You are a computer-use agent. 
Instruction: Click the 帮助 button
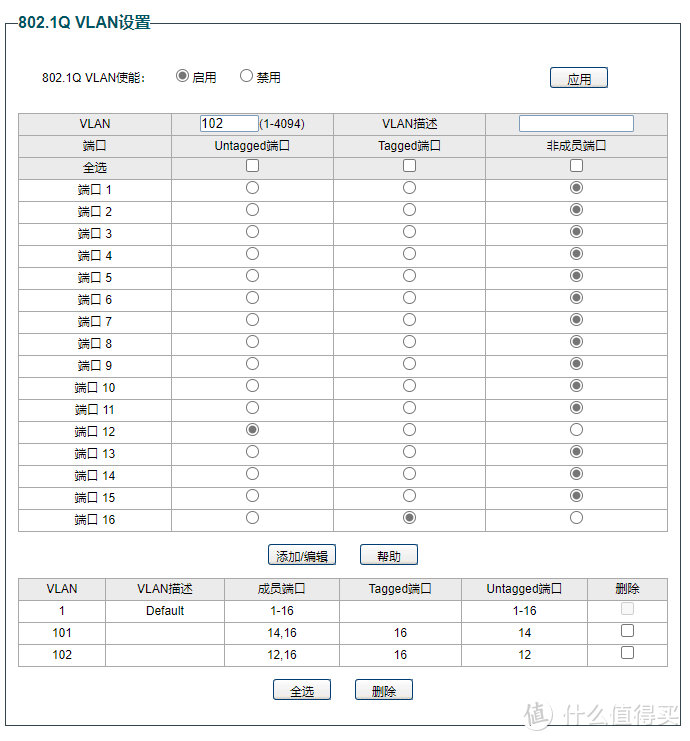[x=388, y=555]
